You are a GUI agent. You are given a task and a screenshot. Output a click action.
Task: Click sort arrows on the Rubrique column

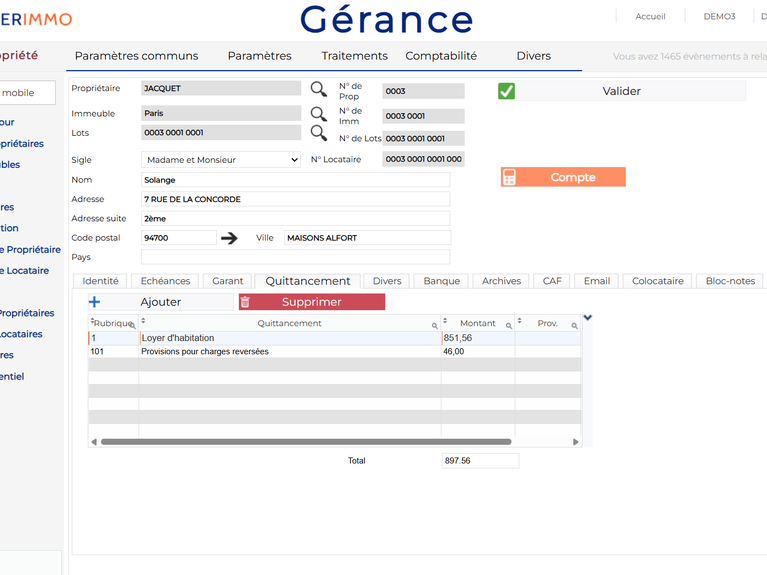point(92,321)
